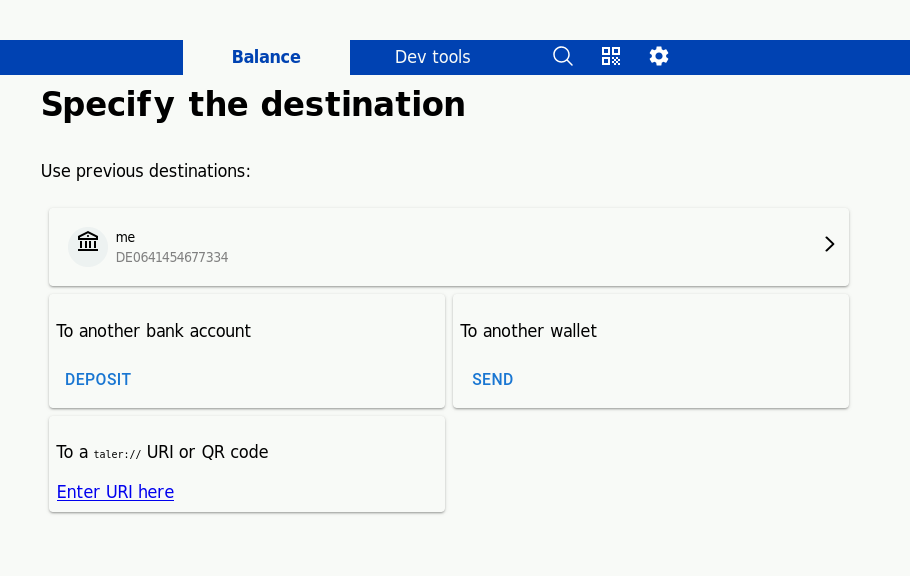The image size is (910, 576).
Task: Click the blue header bar left of Balance
Action: pyautogui.click(x=90, y=57)
